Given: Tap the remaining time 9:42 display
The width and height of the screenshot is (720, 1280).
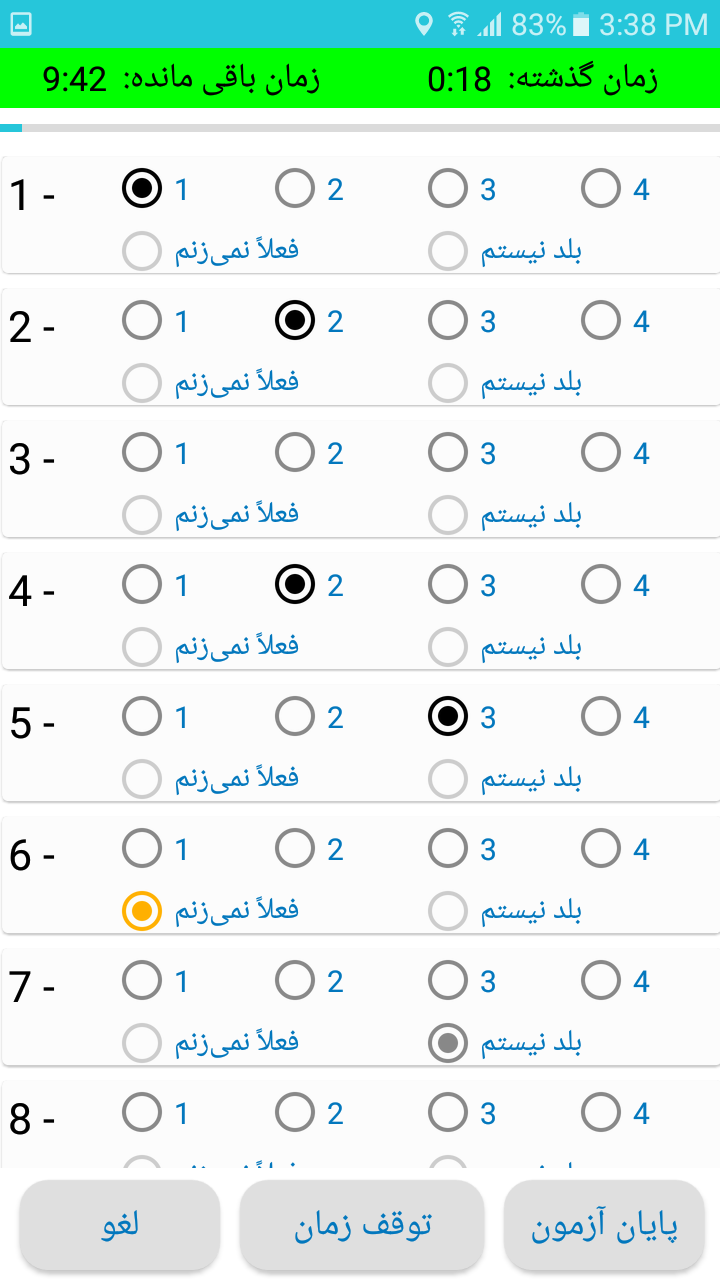Looking at the screenshot, I should tap(75, 79).
